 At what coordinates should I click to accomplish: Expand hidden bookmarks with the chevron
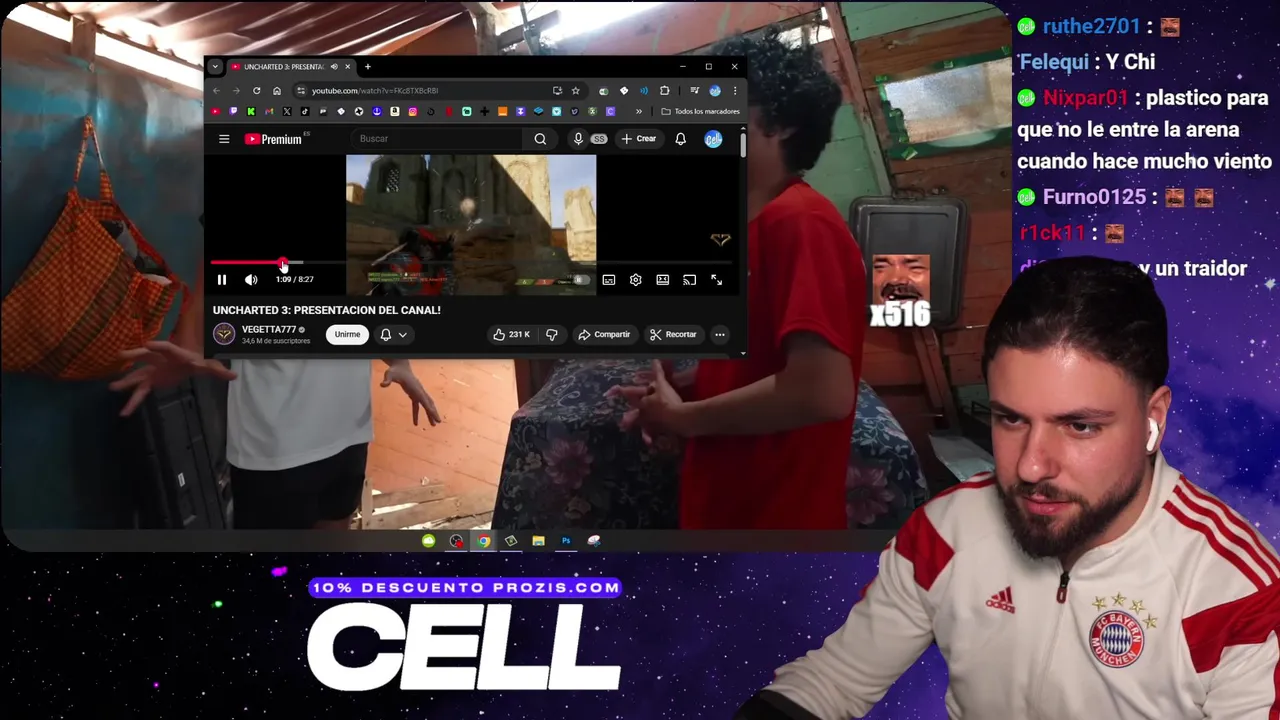point(639,111)
